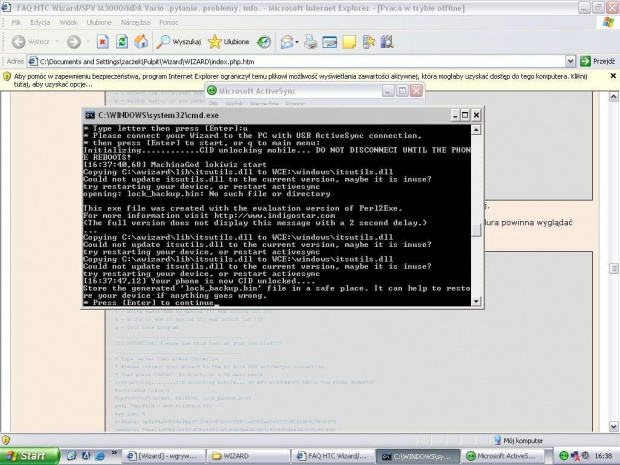Viewport: 620px width, 465px height.
Task: Open Wyszukaj search in toolbar
Action: click(x=179, y=42)
